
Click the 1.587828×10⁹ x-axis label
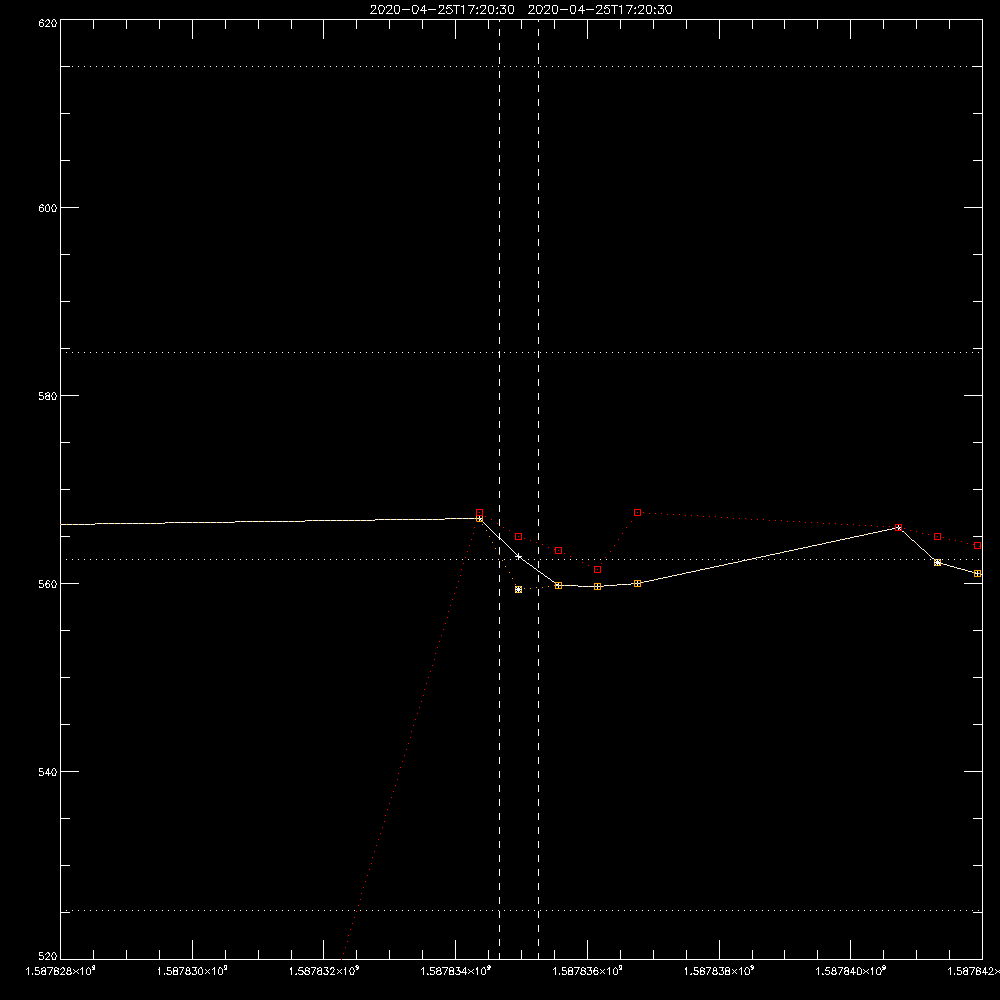[x=61, y=971]
